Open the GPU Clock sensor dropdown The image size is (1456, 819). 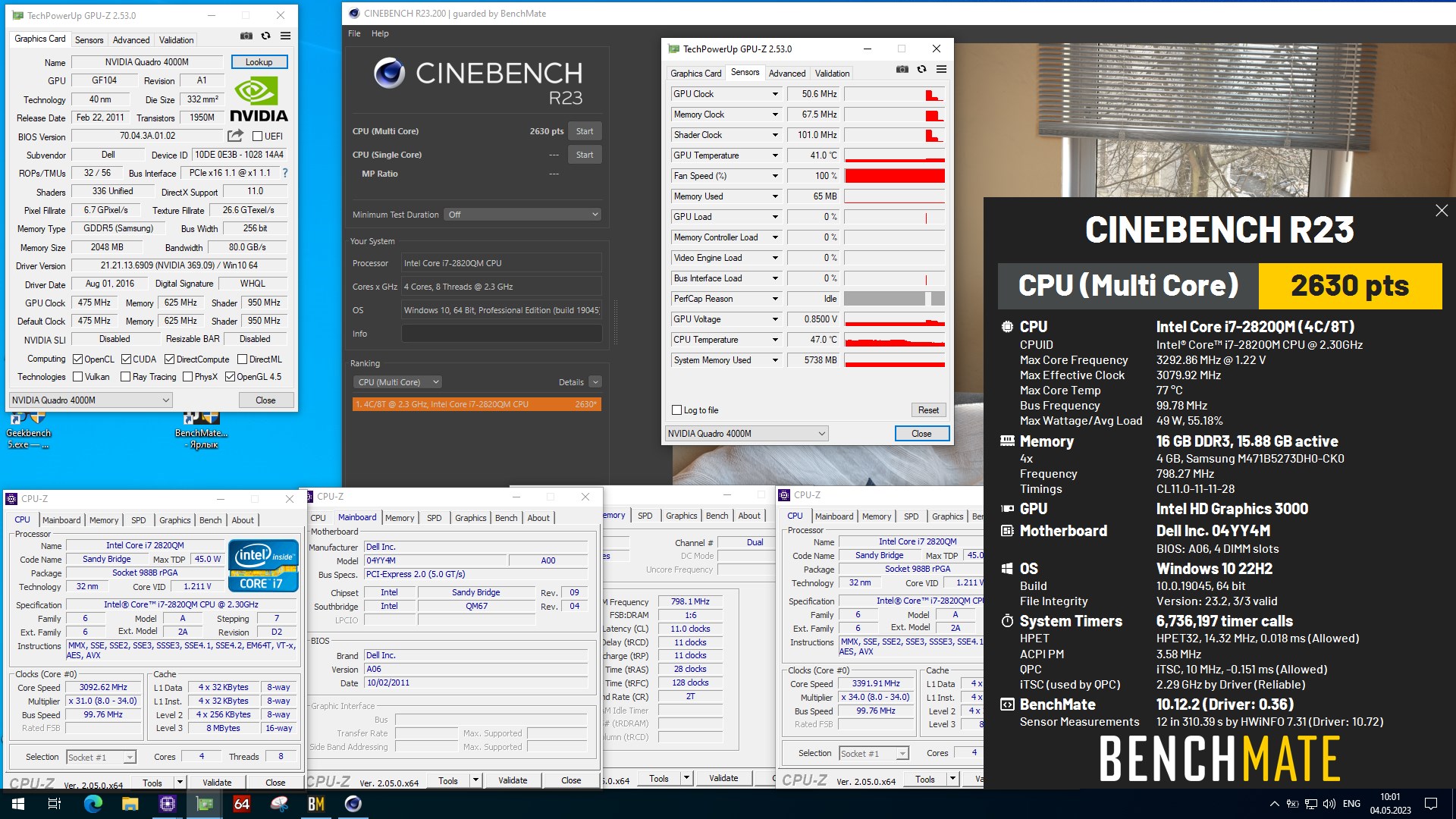click(x=775, y=94)
